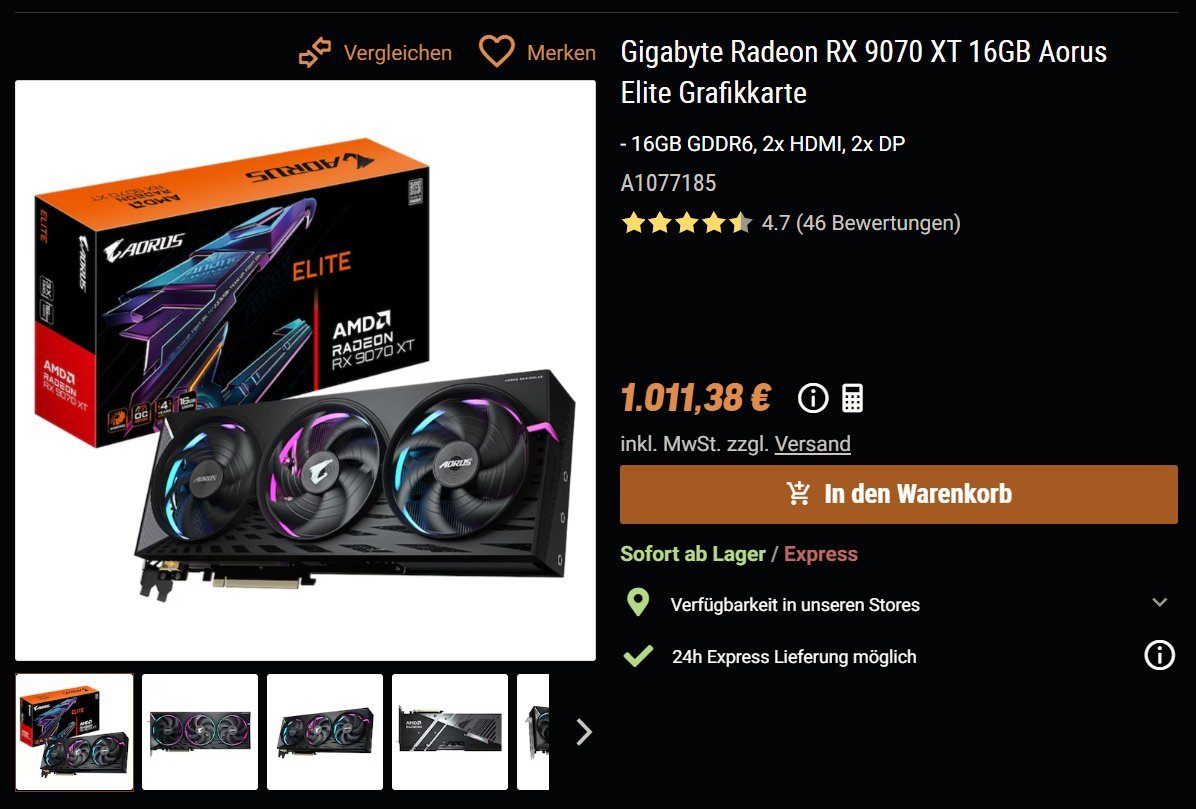Show next product thumbnails with the arrow
1196x809 pixels.
[584, 732]
